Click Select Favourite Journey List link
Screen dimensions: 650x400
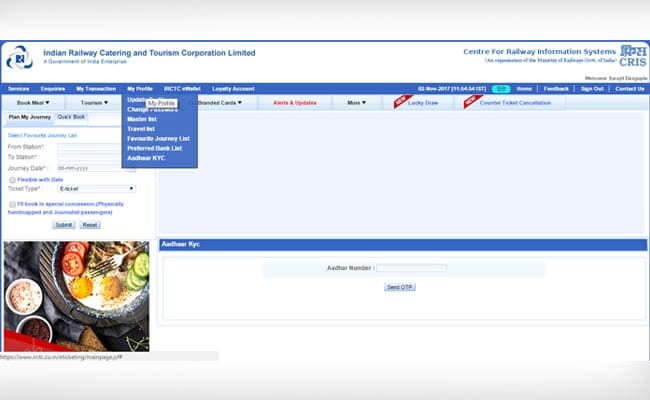coord(42,136)
